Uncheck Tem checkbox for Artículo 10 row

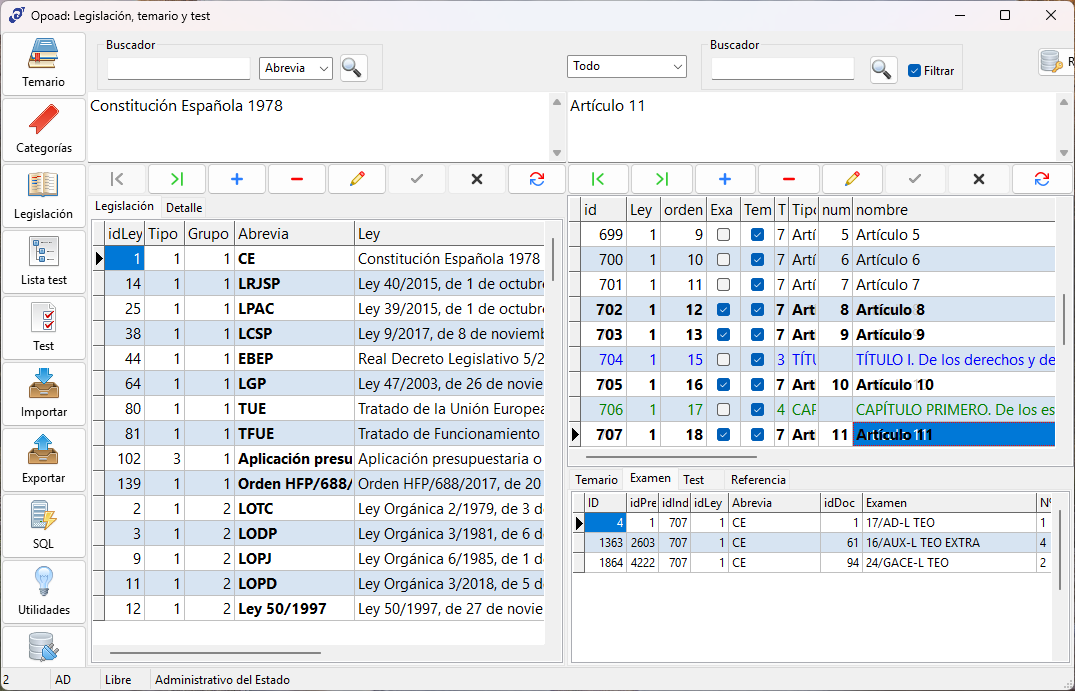tap(757, 385)
